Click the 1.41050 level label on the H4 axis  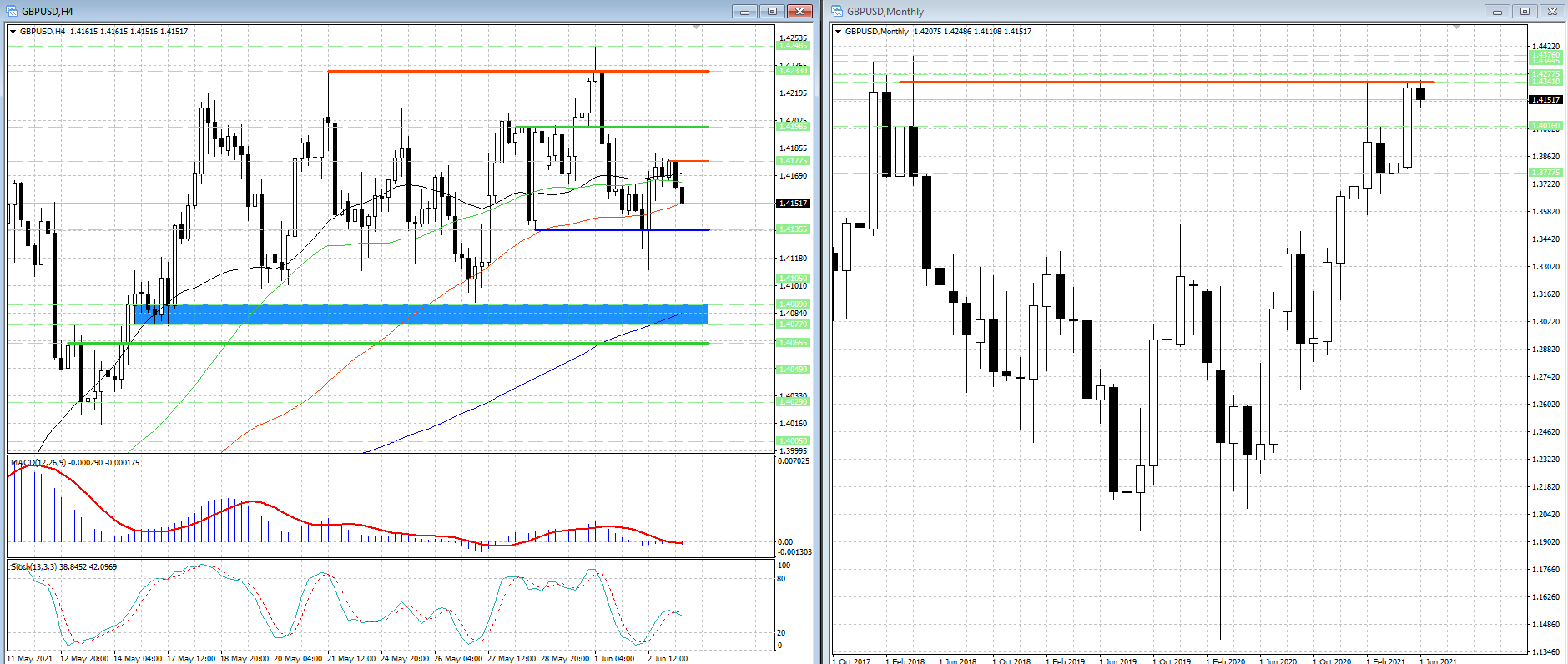click(x=793, y=279)
